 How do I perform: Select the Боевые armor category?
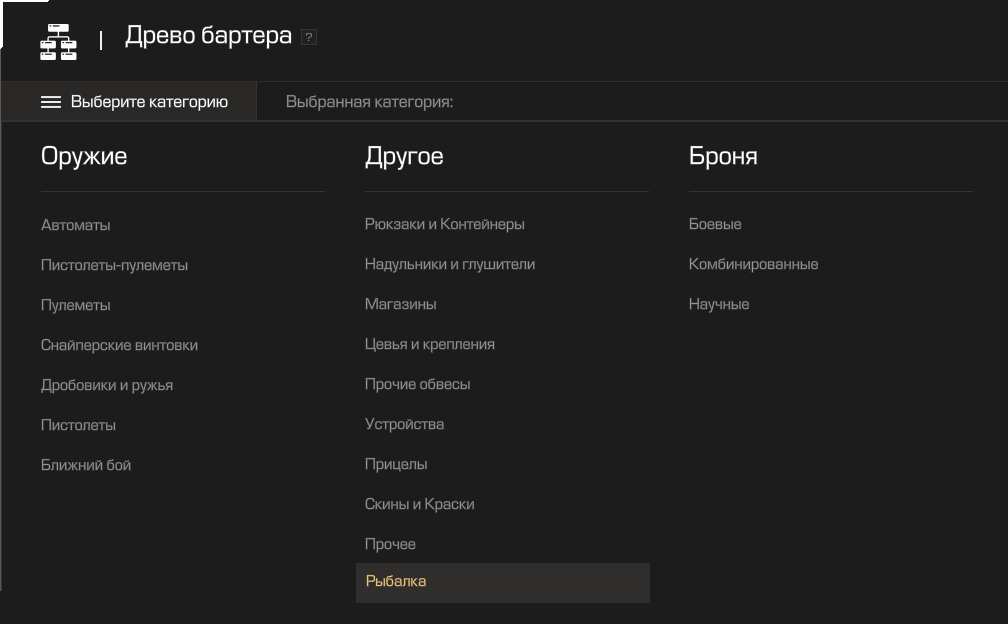(x=715, y=224)
